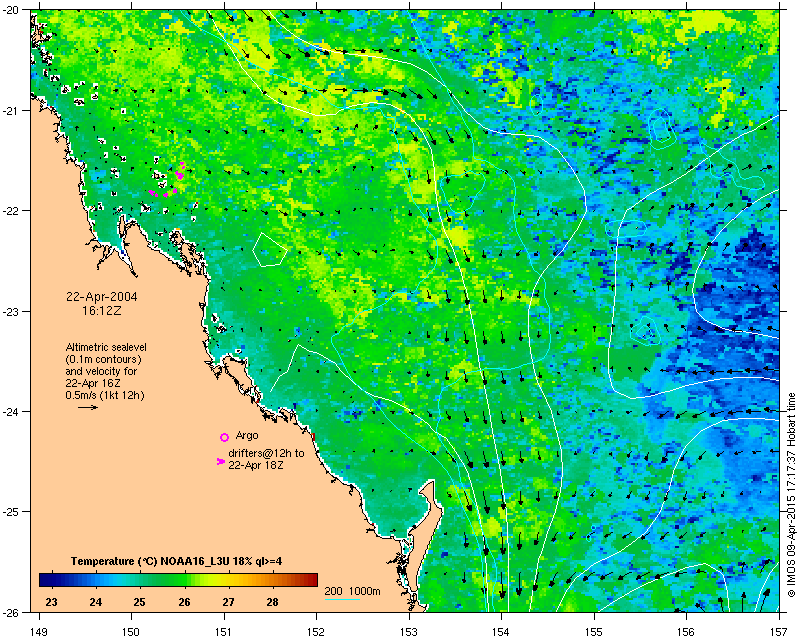The image size is (800, 640).
Task: Click the '(0.1m contours)' text line
Action: [103, 359]
